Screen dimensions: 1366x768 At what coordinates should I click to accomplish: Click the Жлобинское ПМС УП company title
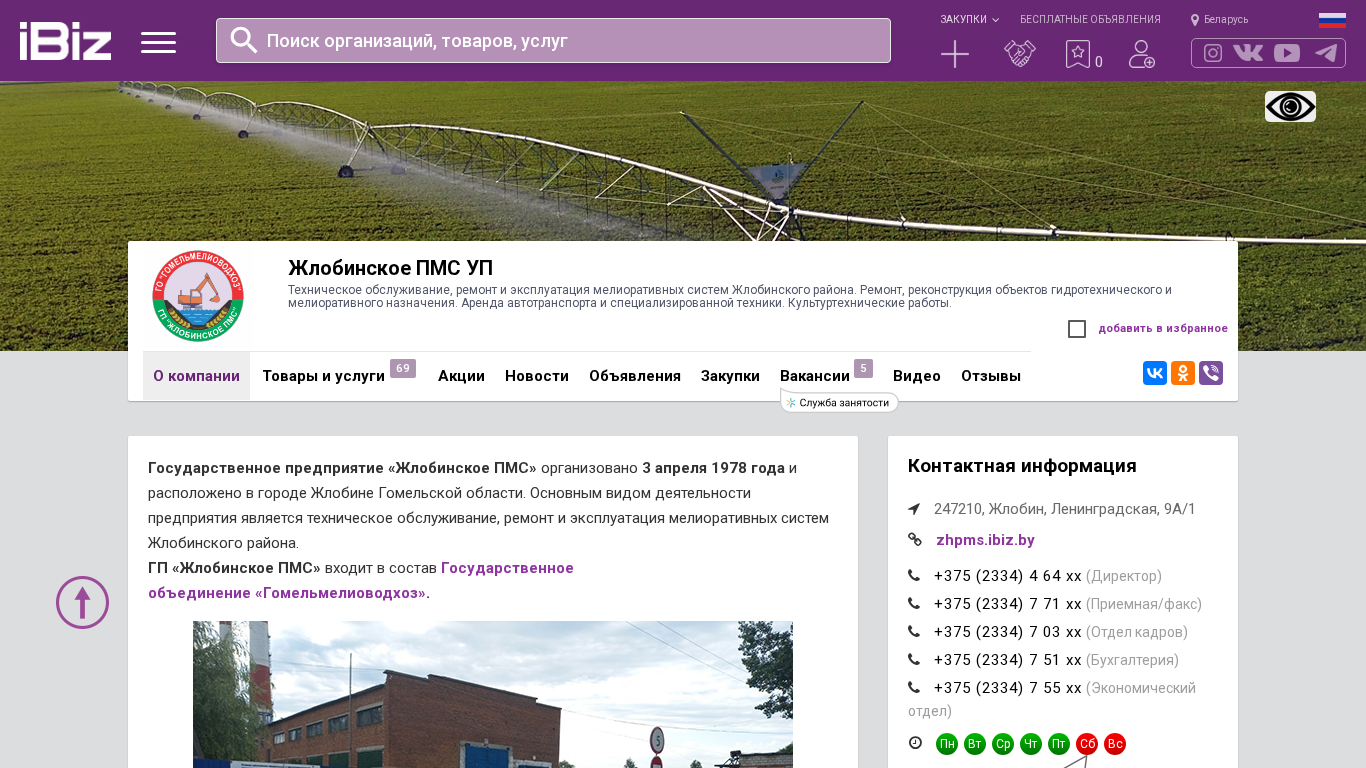coord(391,268)
